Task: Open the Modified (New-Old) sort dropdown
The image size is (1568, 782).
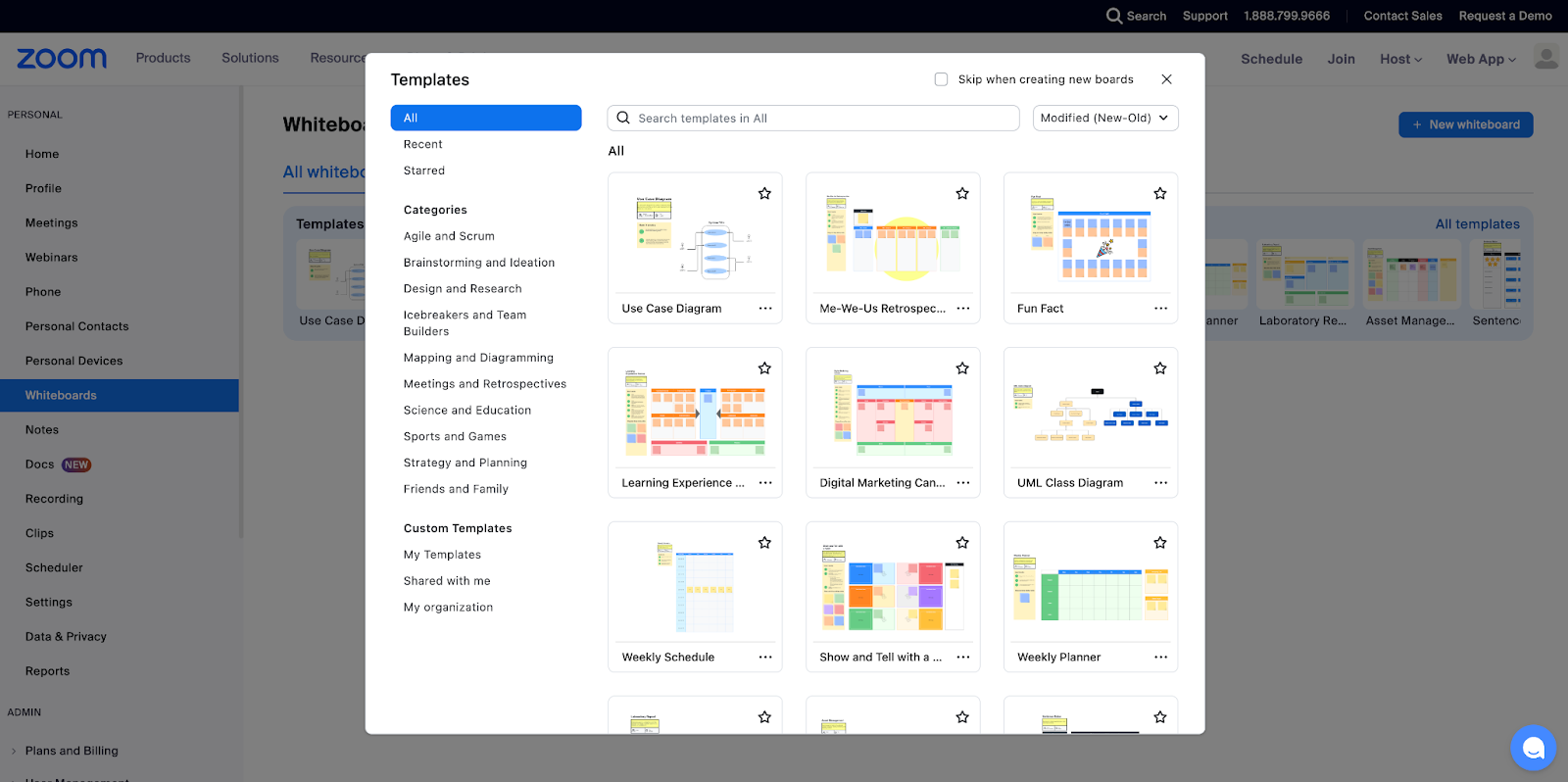Action: click(1105, 118)
